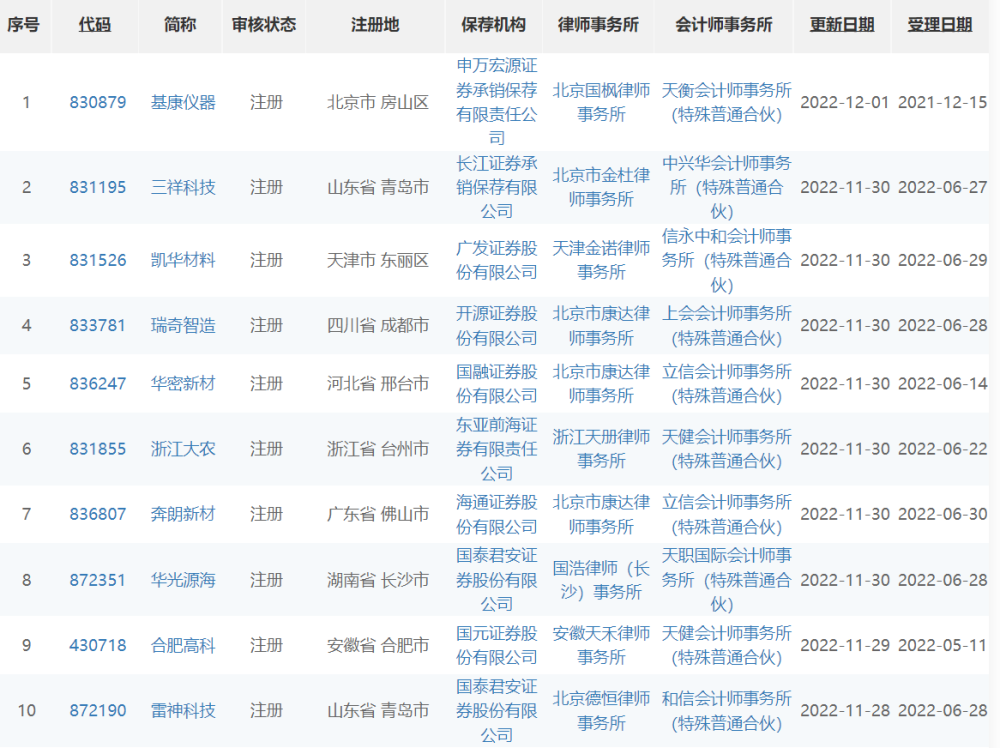Open stock code 872351 link
This screenshot has height=748, width=1000.
[x=98, y=580]
